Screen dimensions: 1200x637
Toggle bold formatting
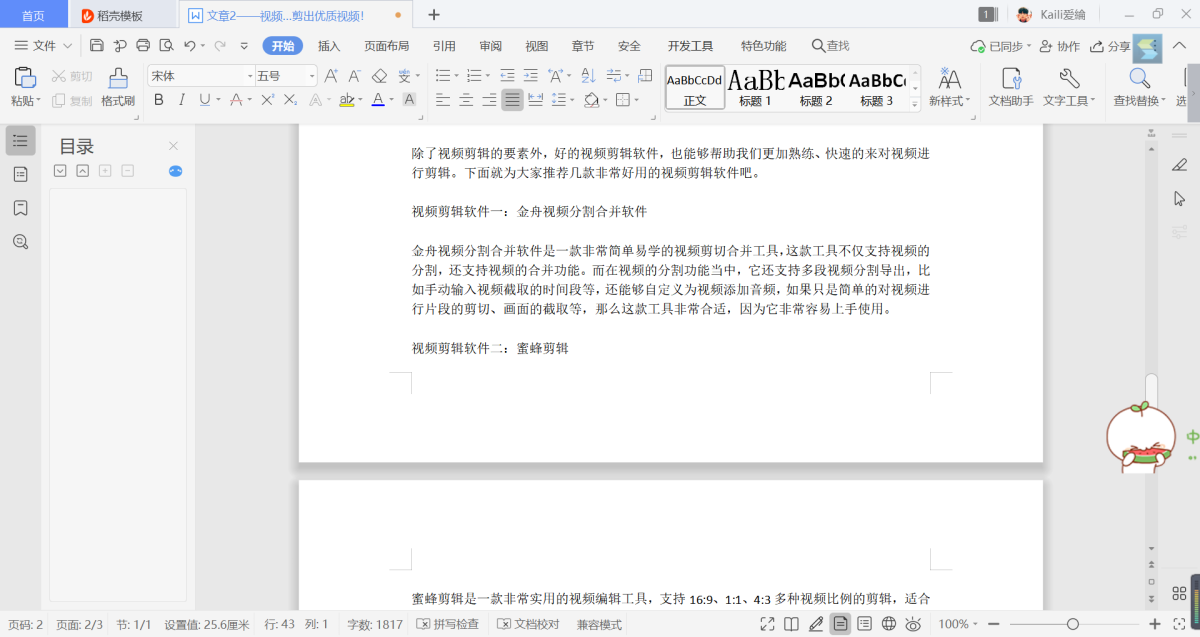point(158,100)
